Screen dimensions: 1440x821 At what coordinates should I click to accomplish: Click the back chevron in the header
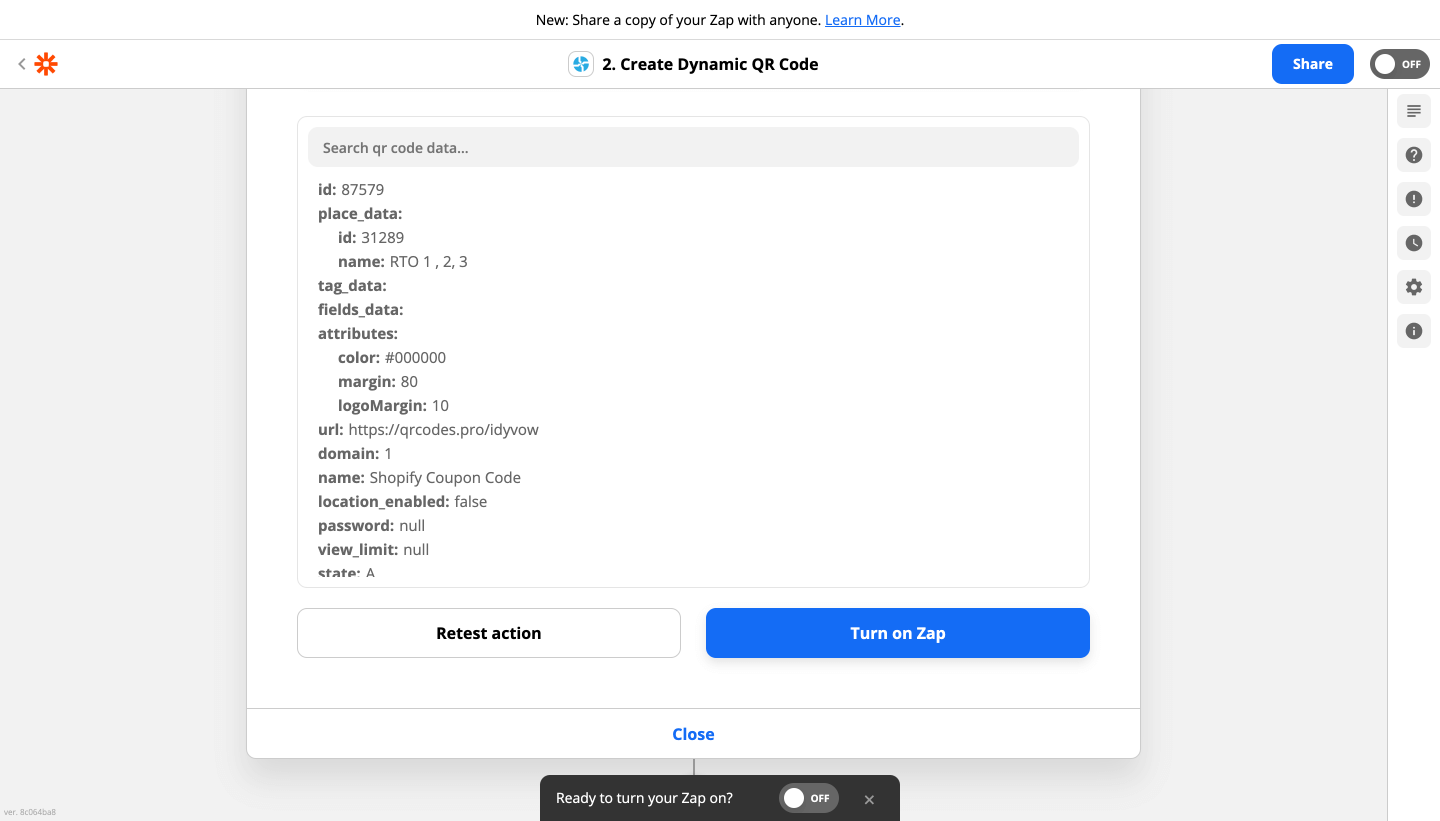click(22, 63)
